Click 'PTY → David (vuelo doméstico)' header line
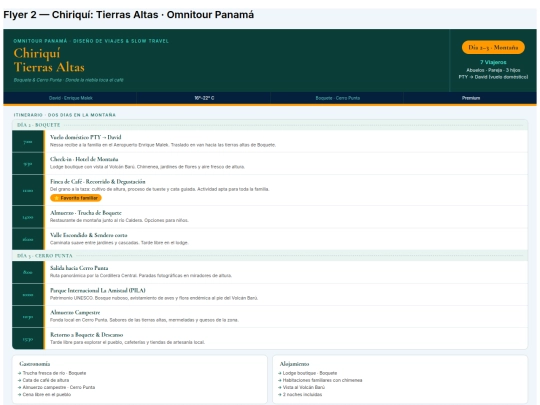This screenshot has height=405, width=540. click(493, 77)
